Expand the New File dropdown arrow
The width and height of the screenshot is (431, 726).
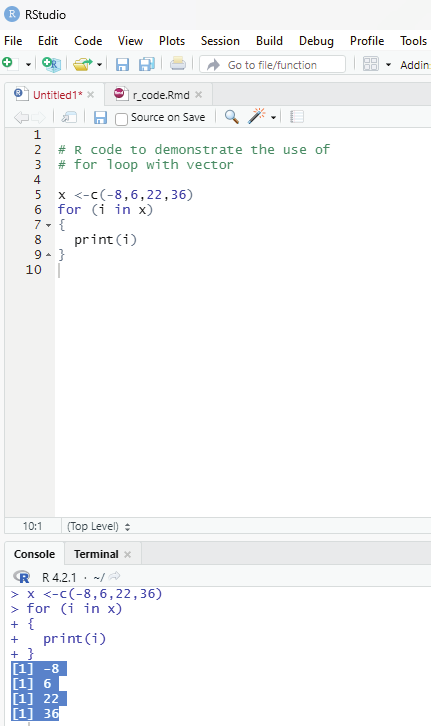point(28,64)
